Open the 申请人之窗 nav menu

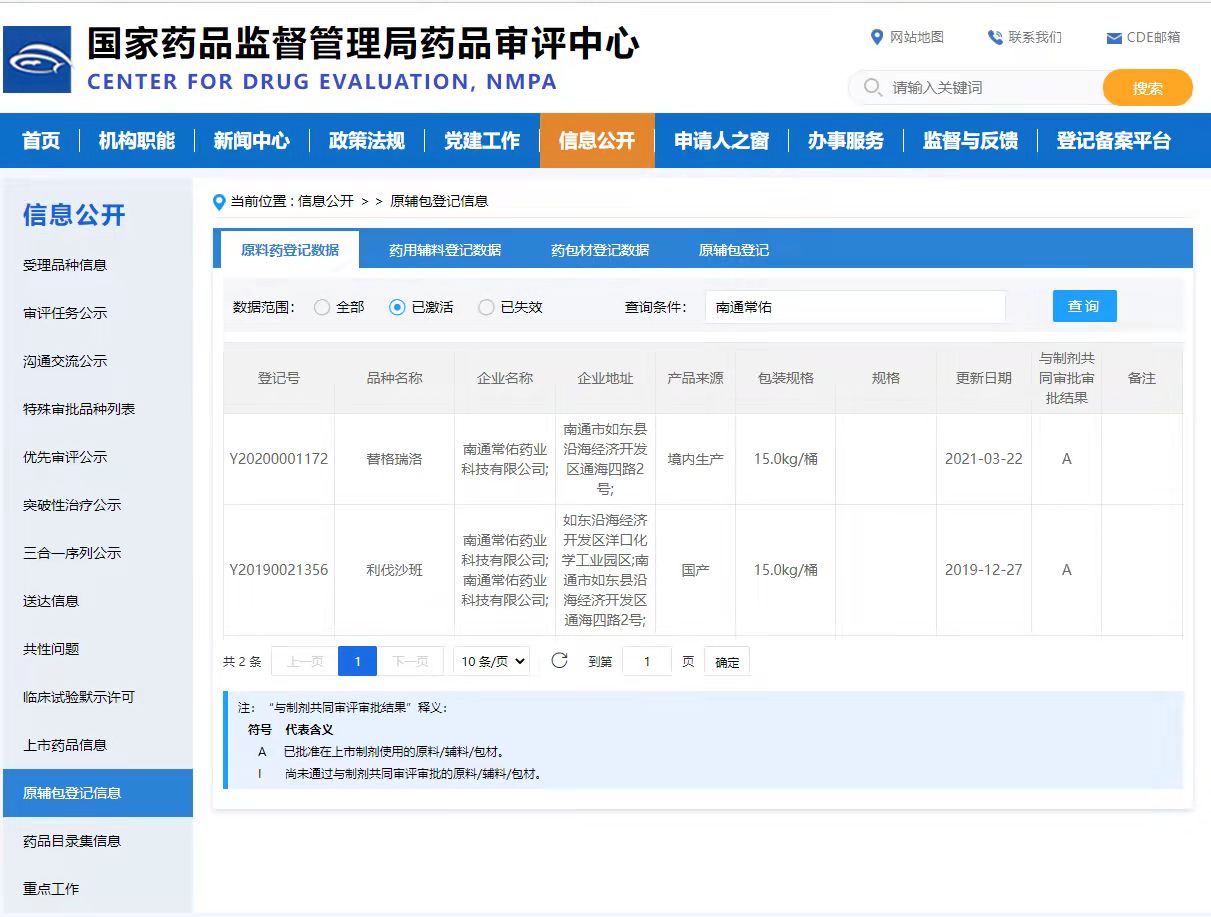point(722,141)
